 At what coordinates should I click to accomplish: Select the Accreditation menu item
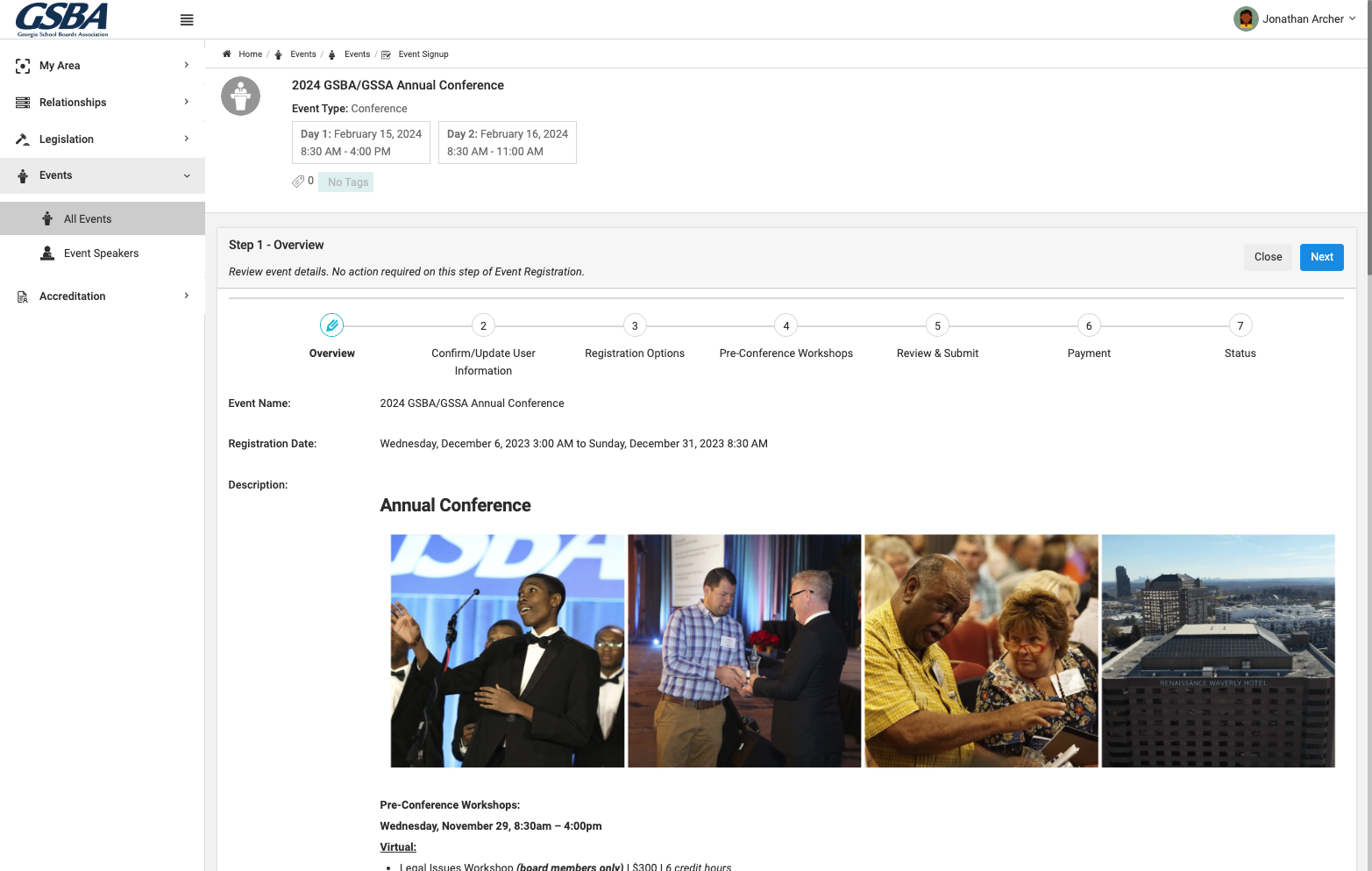pos(103,296)
